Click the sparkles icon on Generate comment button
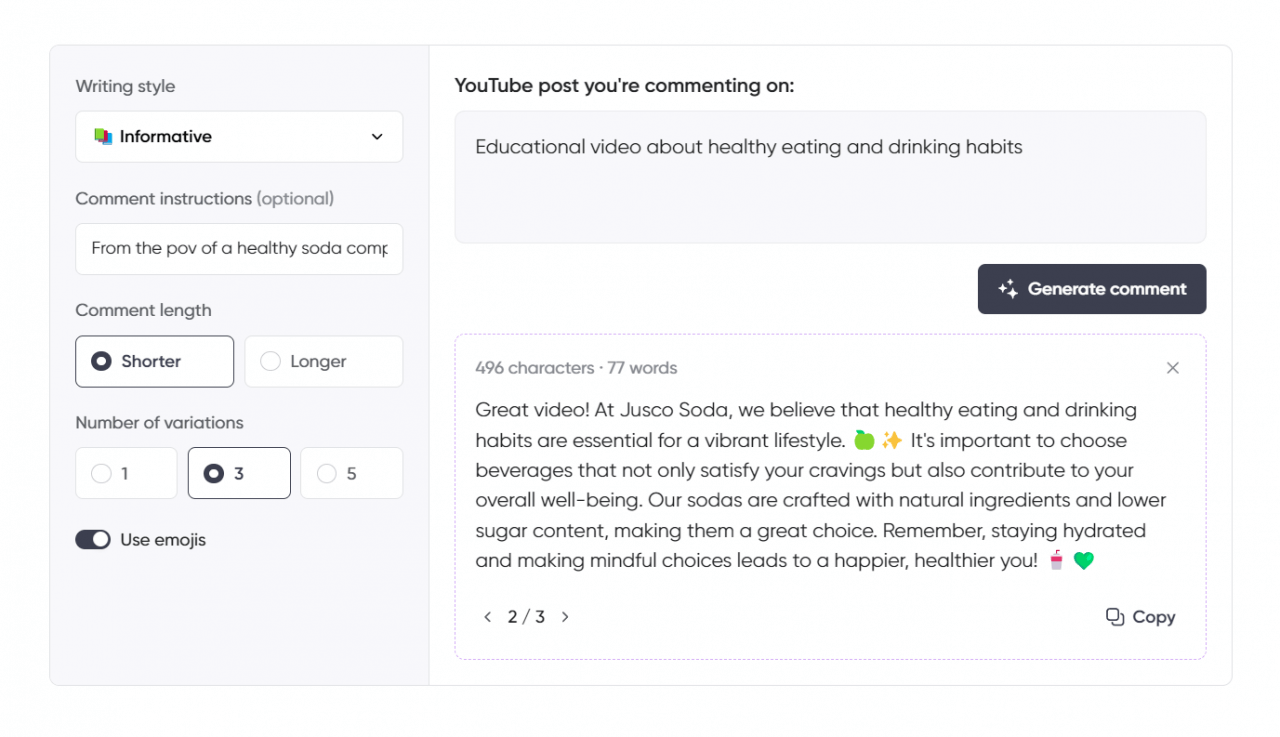The height and width of the screenshot is (737, 1280). [1008, 289]
